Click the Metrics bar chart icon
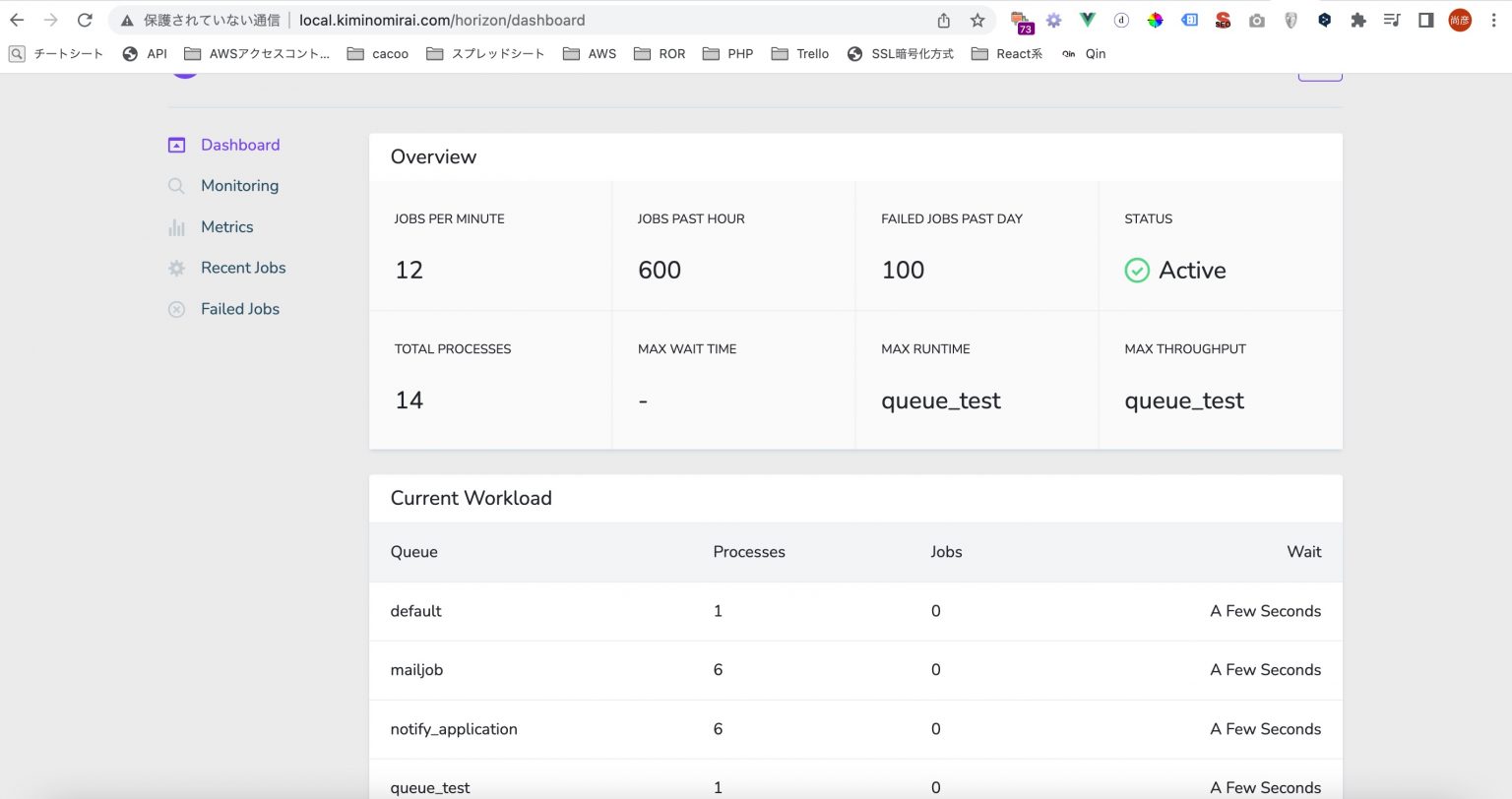The height and width of the screenshot is (799, 1512). (x=176, y=227)
